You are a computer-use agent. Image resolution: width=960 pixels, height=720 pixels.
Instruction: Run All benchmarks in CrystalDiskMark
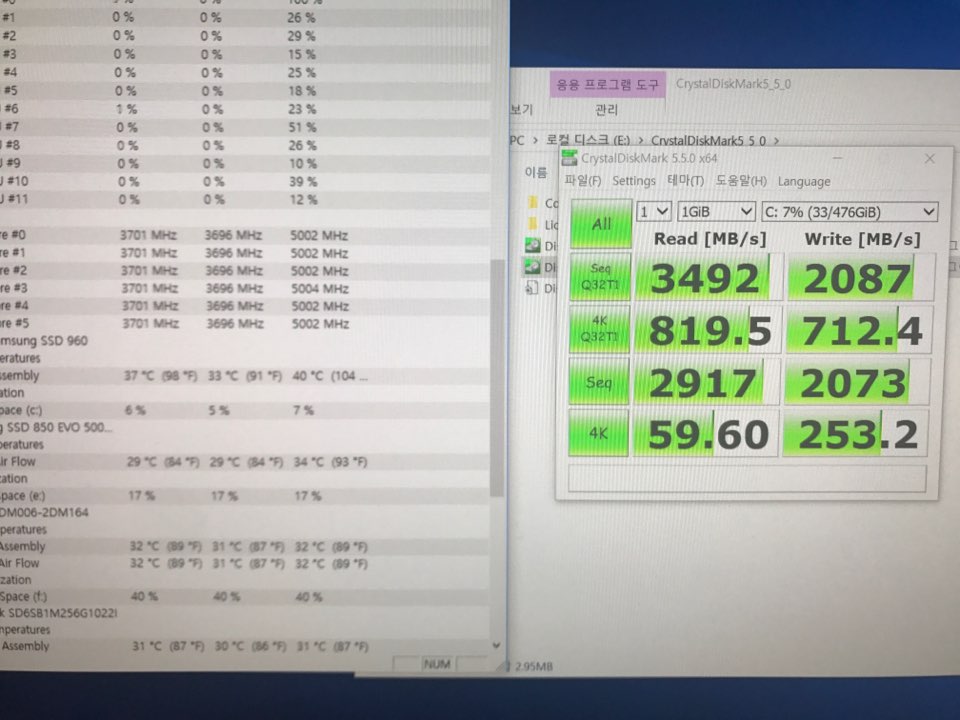[x=601, y=223]
